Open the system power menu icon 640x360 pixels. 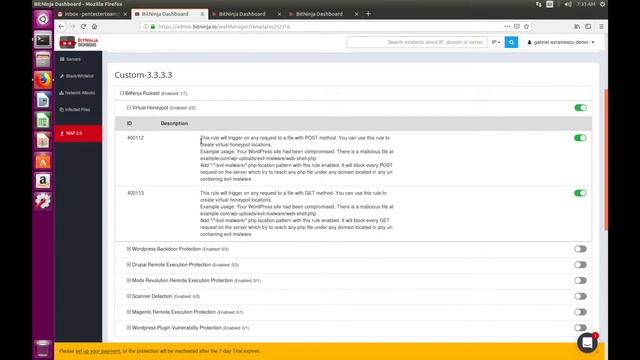602,4
